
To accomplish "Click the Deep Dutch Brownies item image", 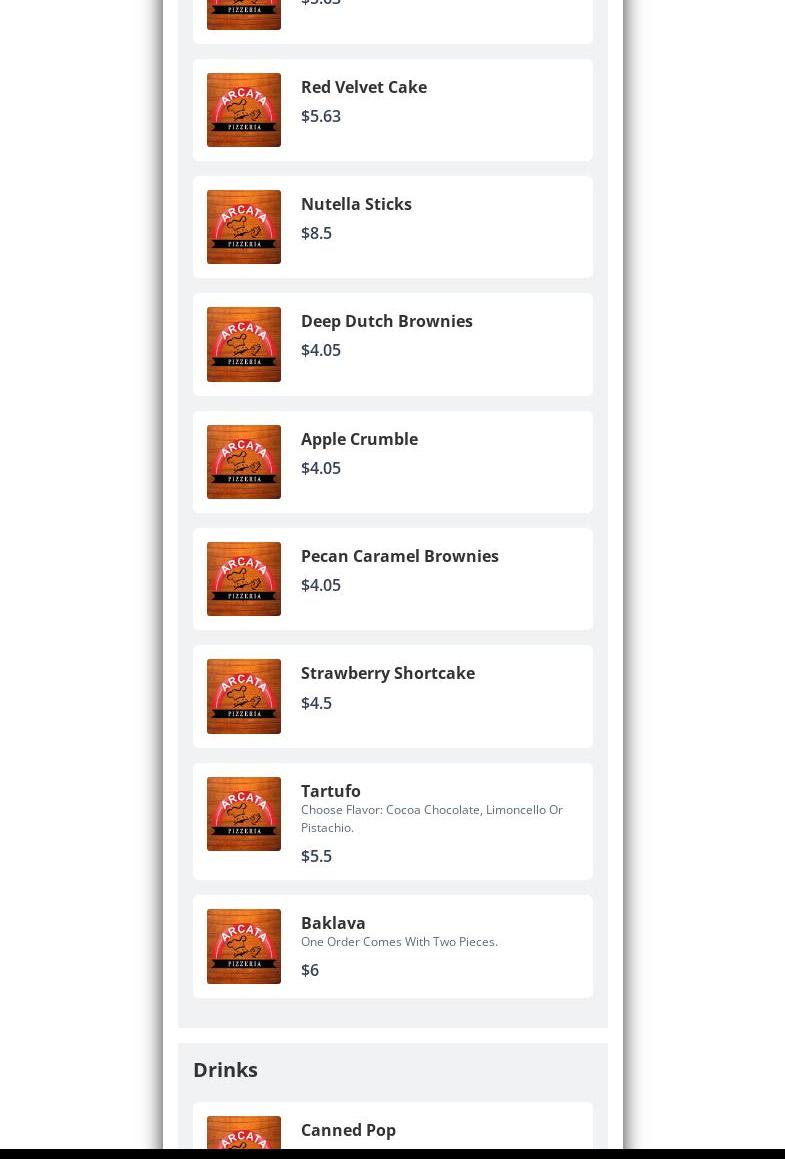I will click(244, 344).
